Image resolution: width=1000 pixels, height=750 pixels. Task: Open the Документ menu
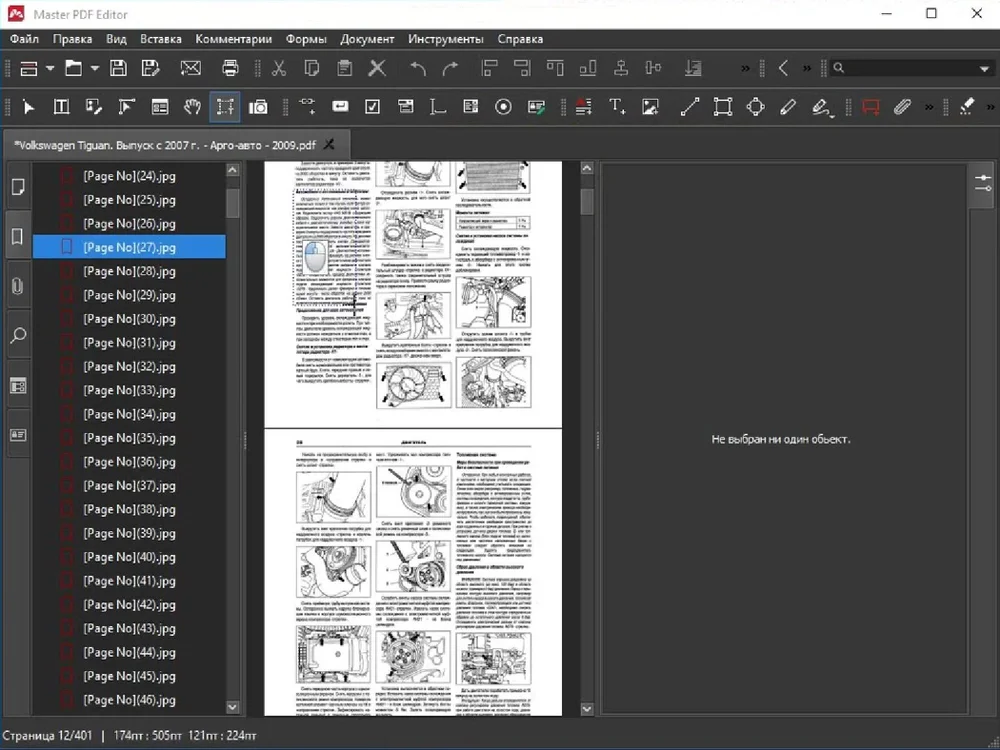pos(367,39)
